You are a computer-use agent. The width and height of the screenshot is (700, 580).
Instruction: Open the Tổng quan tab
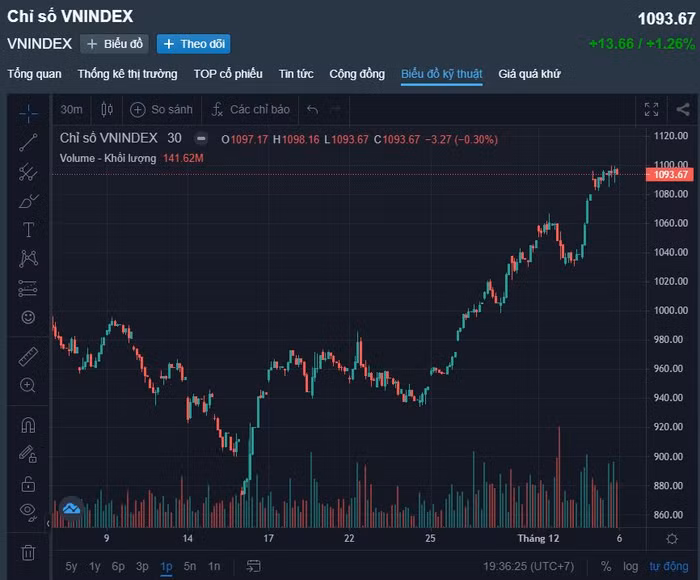(x=34, y=74)
